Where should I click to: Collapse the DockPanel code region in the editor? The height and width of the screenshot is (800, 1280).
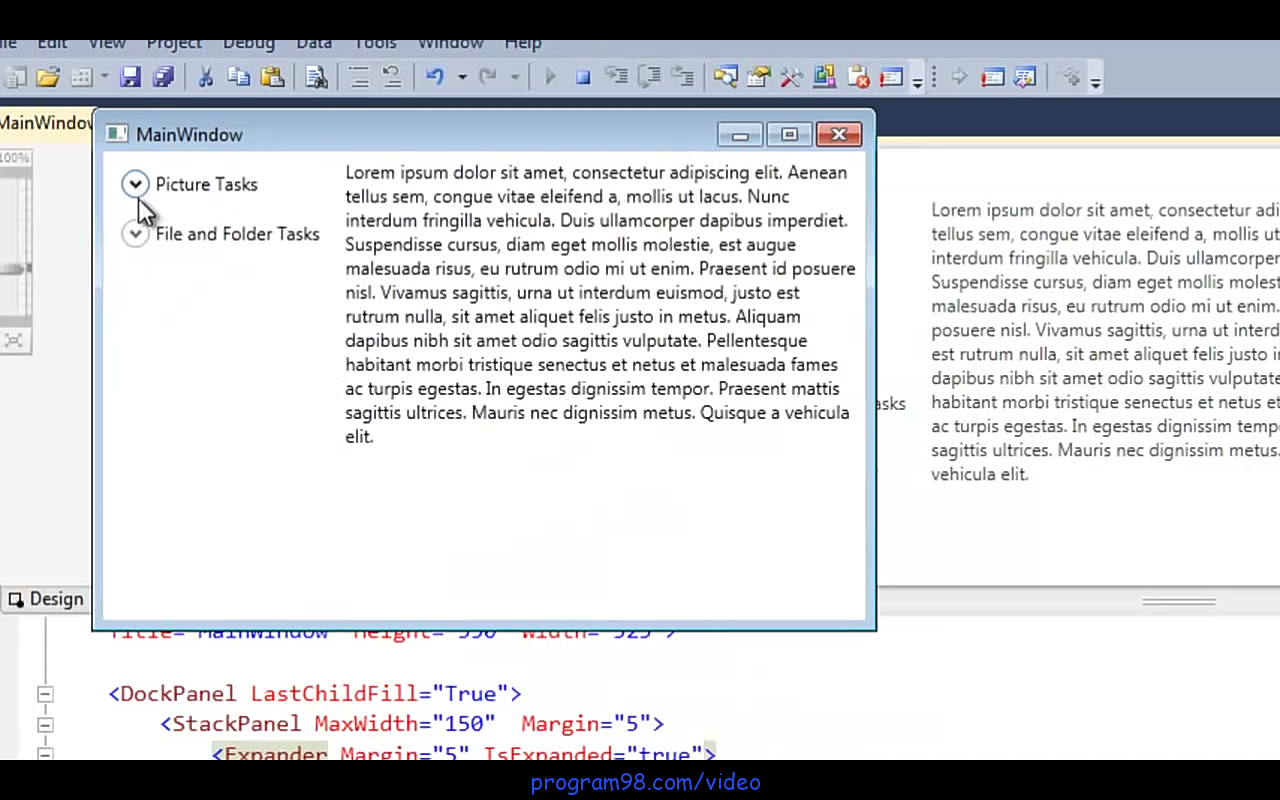click(x=45, y=693)
